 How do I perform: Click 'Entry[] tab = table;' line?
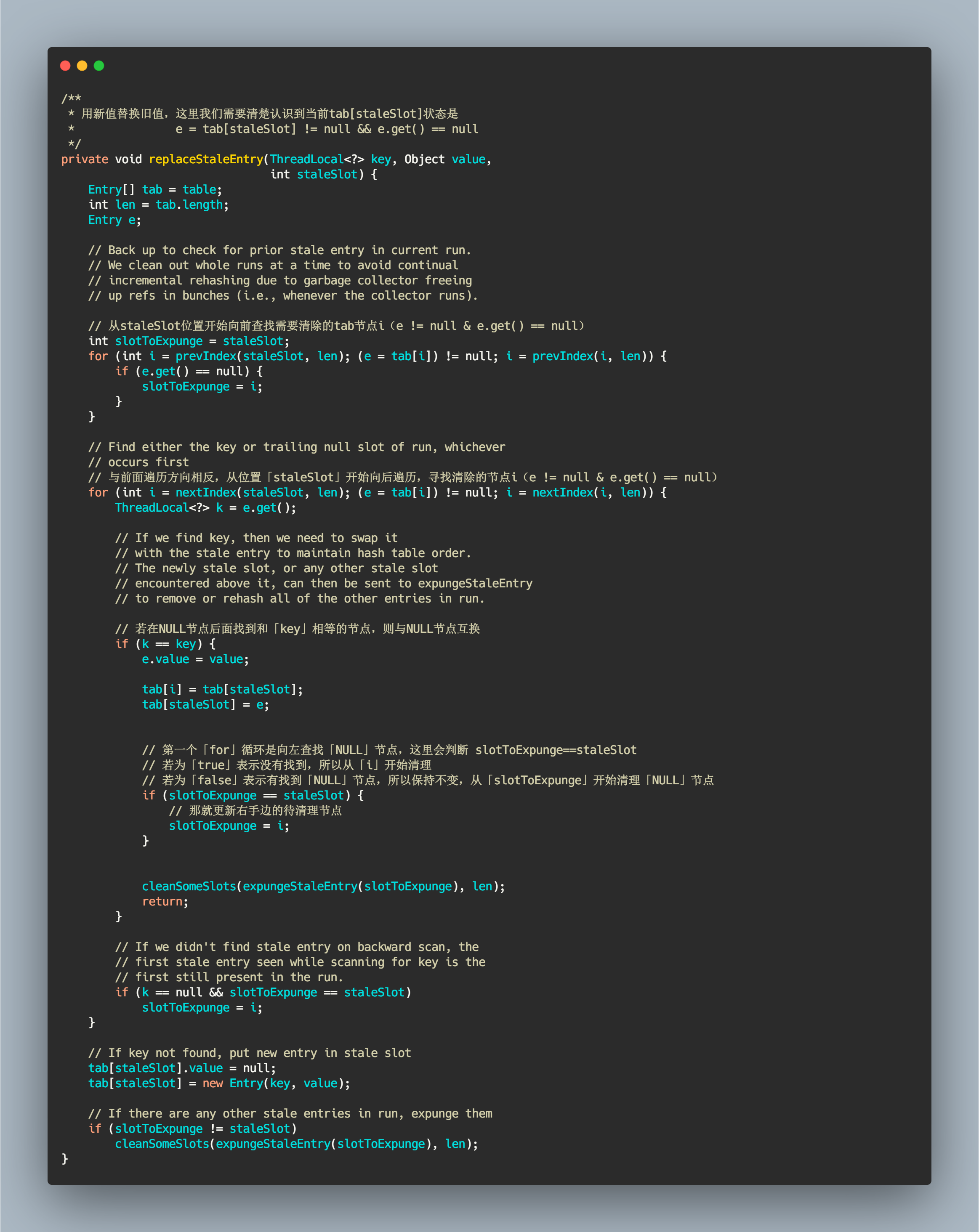pyautogui.click(x=154, y=190)
